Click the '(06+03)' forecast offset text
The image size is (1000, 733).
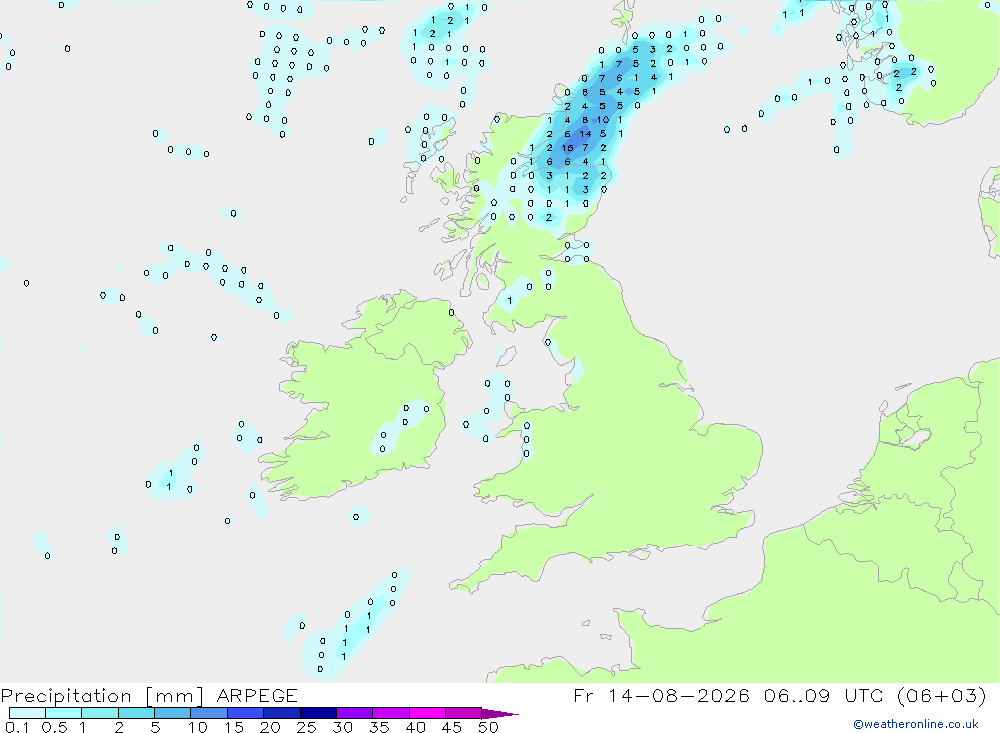(x=941, y=695)
